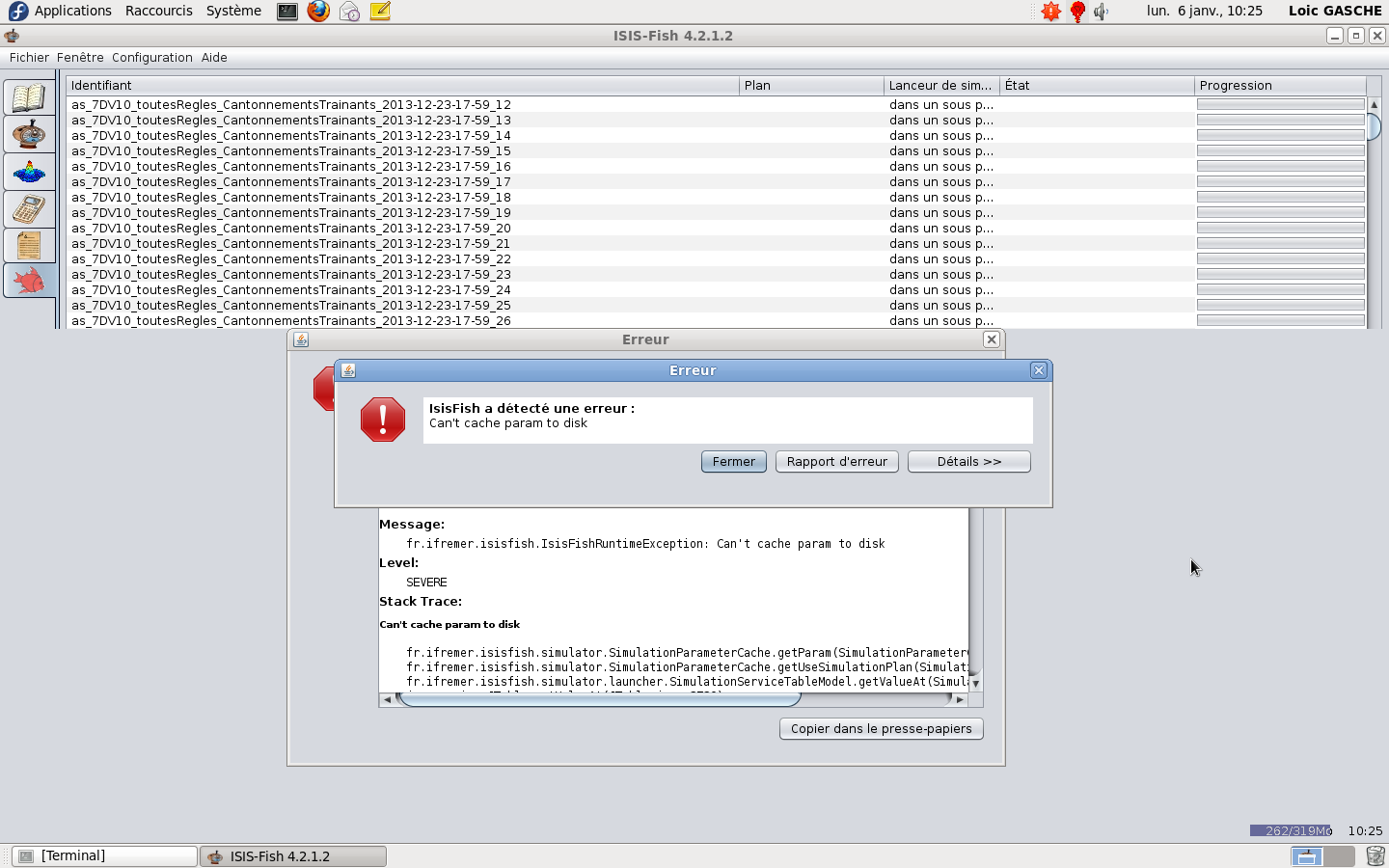Open the Système panel menu
The width and height of the screenshot is (1389, 868).
click(233, 11)
